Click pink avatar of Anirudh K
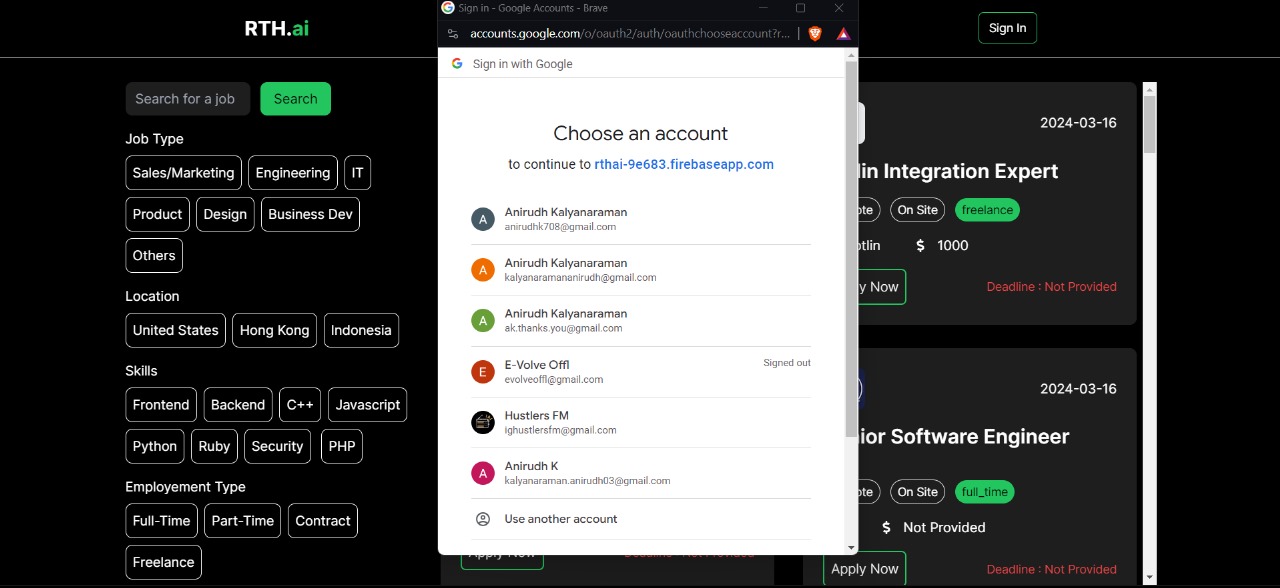 [483, 473]
